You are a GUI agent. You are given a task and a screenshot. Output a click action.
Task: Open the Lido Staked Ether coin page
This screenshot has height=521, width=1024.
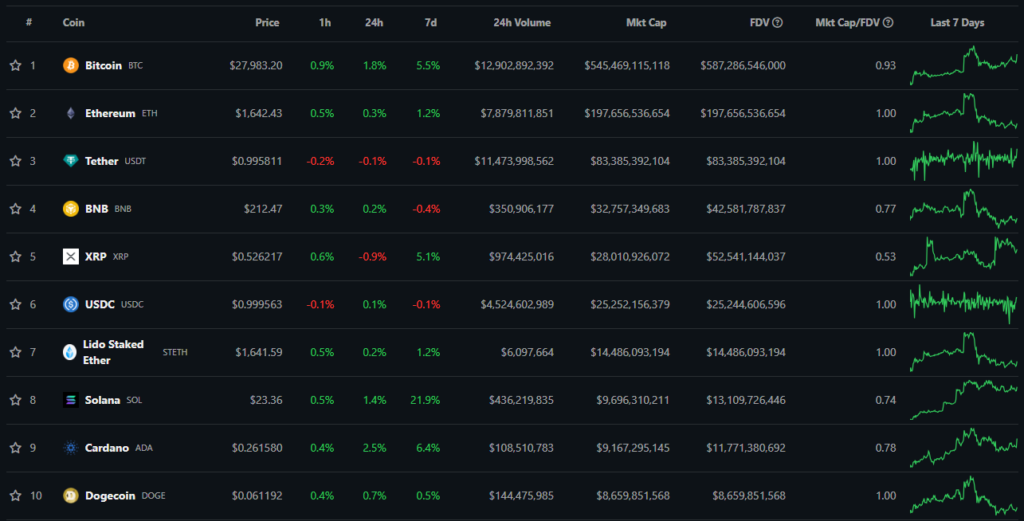click(x=113, y=352)
